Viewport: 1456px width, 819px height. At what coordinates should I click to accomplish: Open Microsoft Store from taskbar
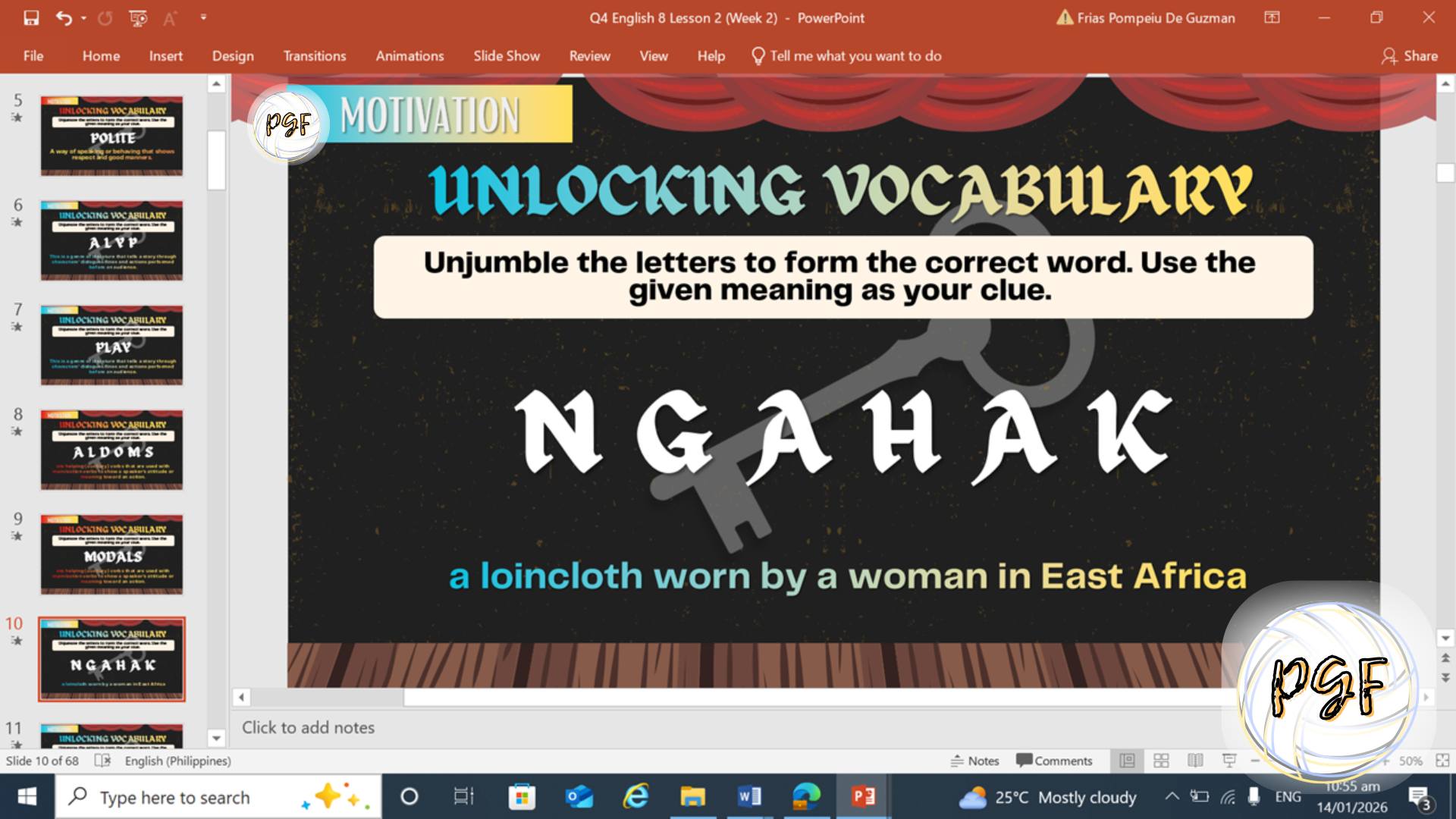point(521,797)
